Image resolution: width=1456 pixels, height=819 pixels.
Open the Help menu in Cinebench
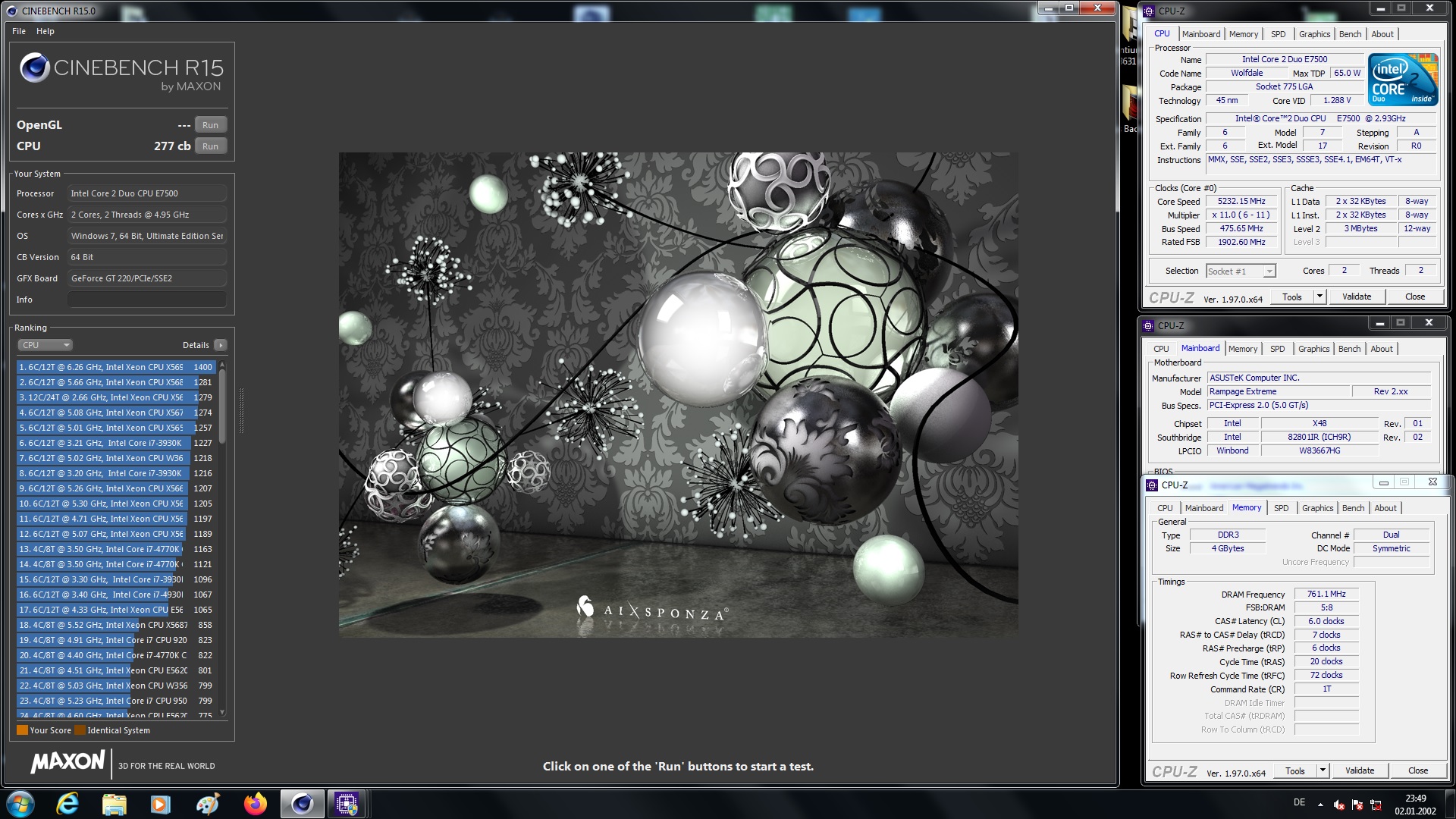click(45, 31)
